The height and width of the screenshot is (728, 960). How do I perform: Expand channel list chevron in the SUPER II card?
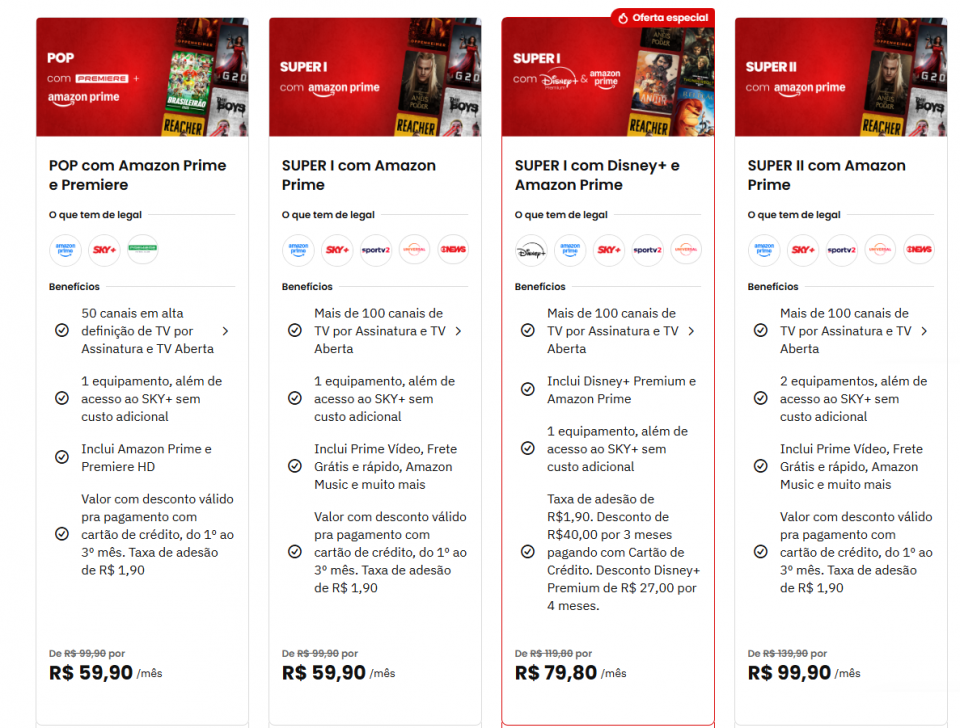924,331
